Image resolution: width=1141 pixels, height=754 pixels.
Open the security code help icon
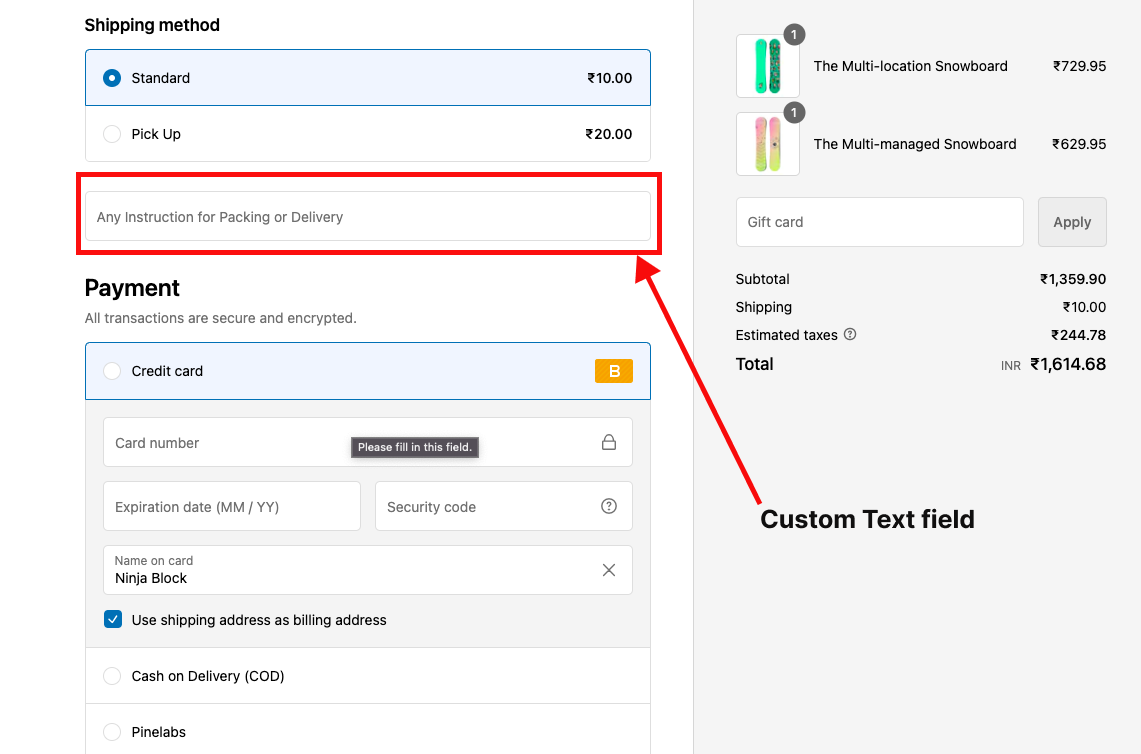pos(609,506)
